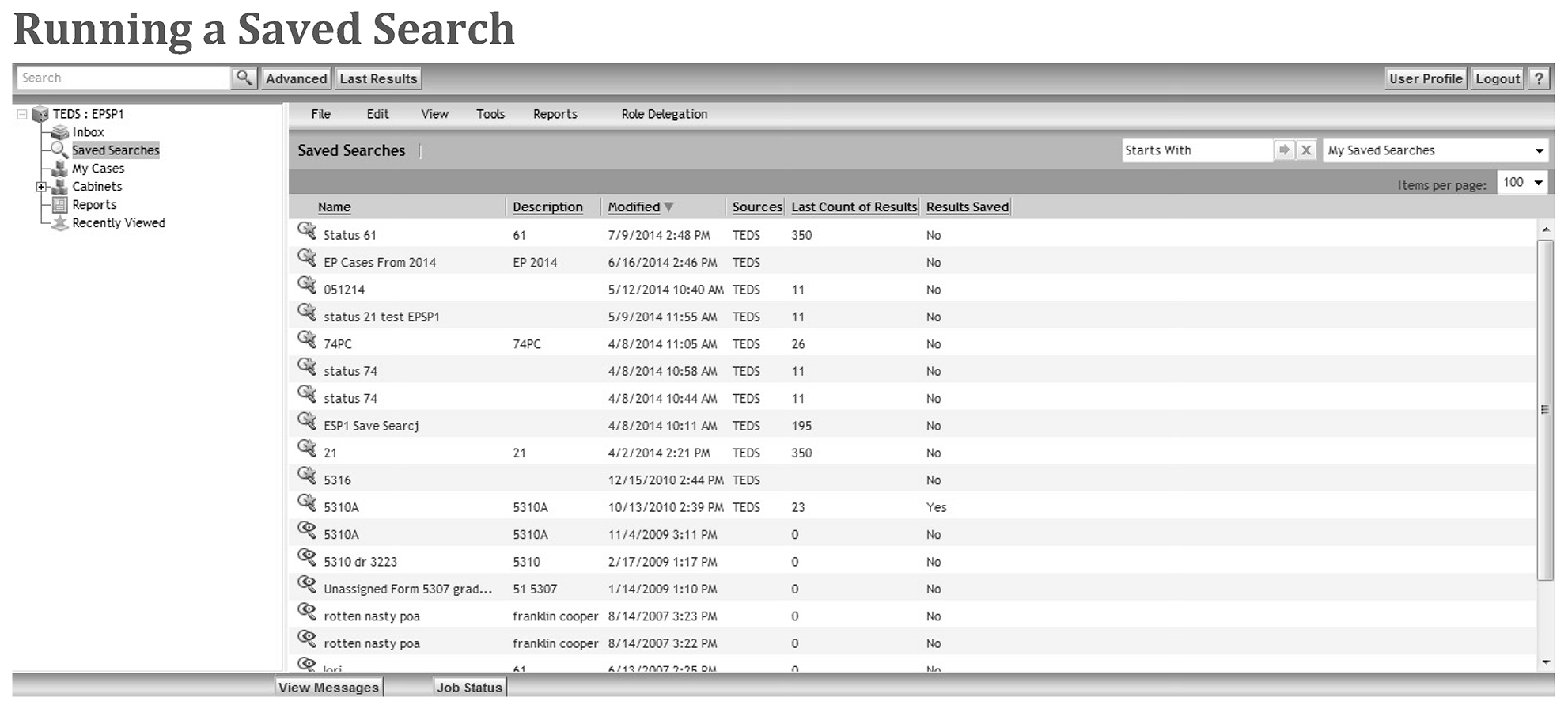Click the saved search icon beside 74PC
The width and height of the screenshot is (1568, 709).
pyautogui.click(x=307, y=339)
